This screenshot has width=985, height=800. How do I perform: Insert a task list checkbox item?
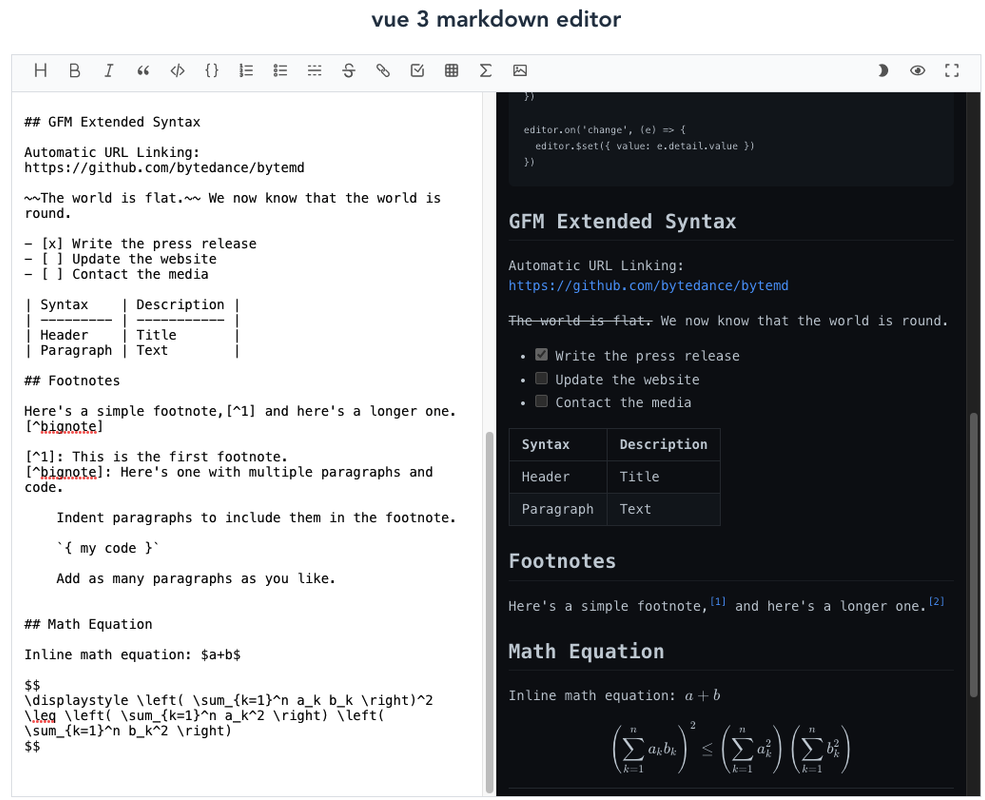(417, 70)
